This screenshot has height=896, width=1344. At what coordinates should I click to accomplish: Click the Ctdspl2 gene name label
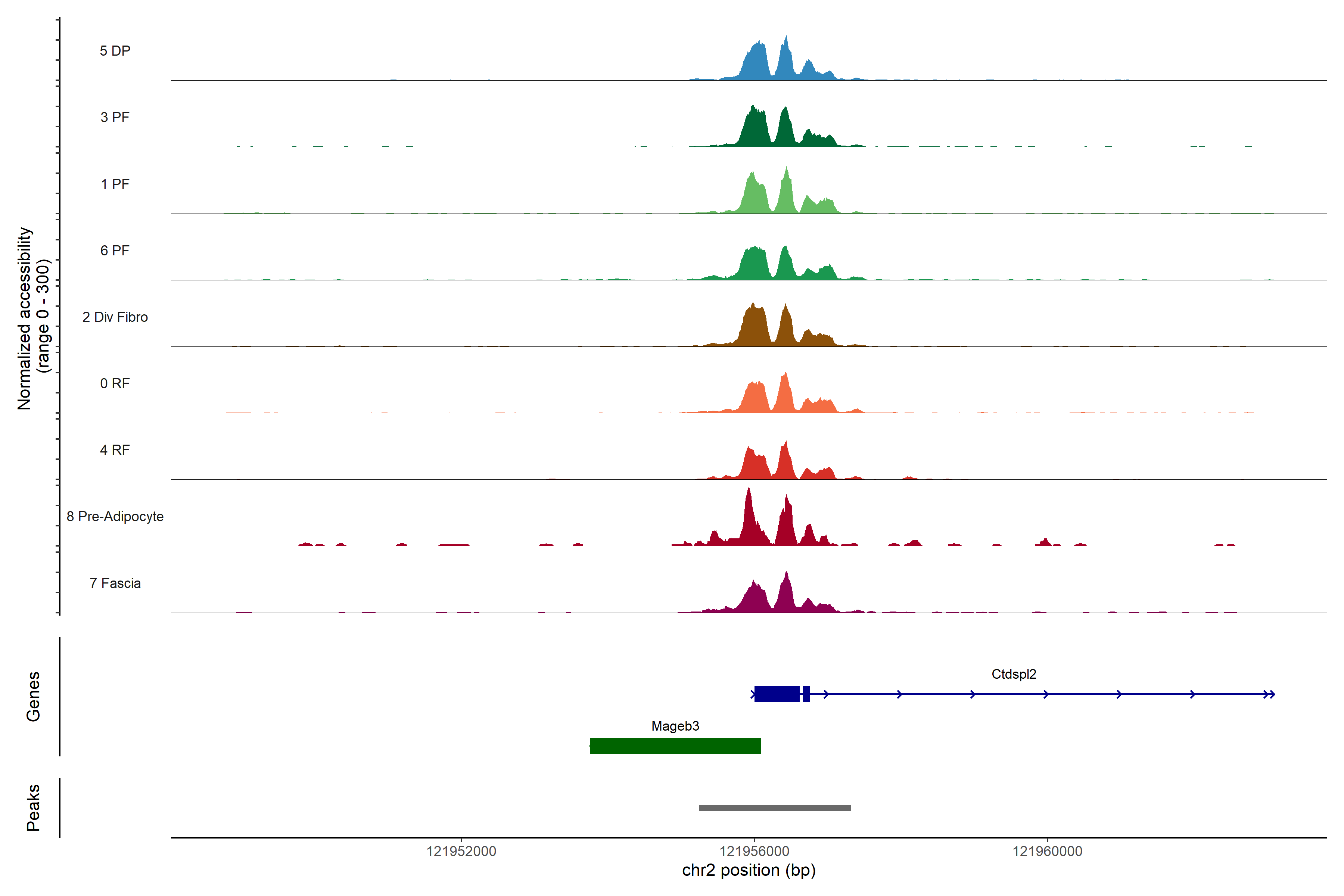(x=1014, y=674)
